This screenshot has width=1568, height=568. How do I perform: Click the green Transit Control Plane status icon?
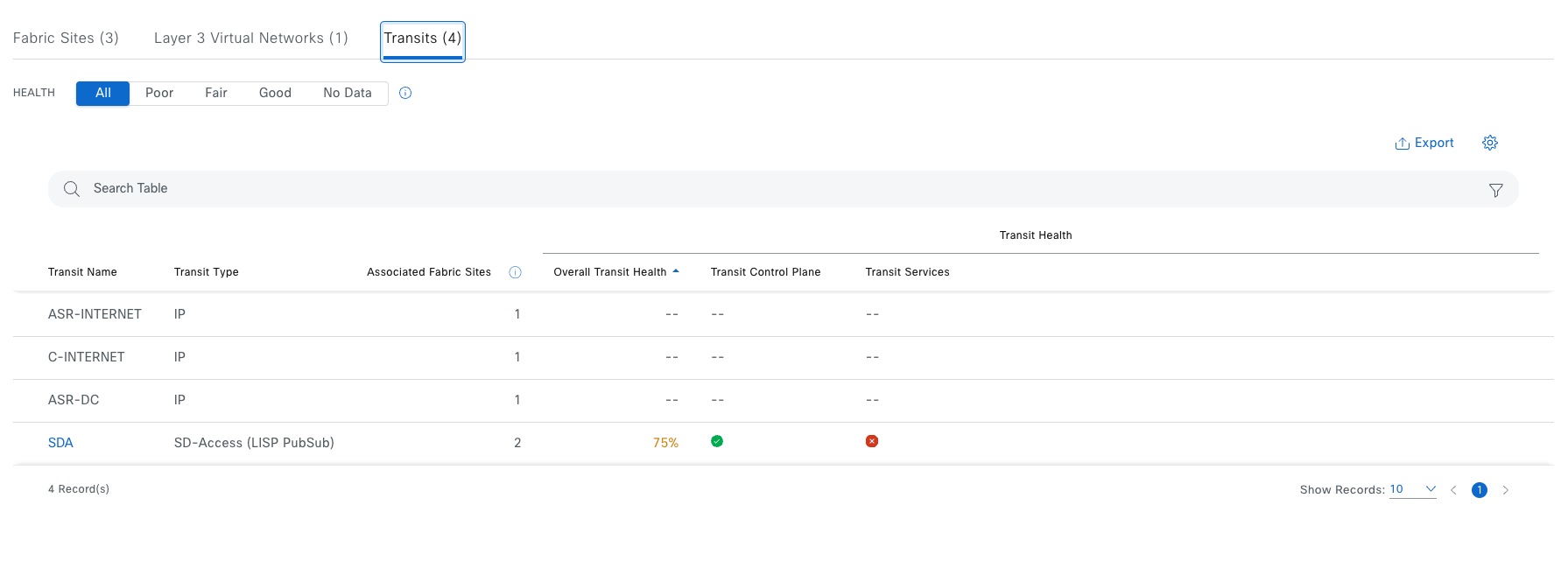(x=717, y=441)
